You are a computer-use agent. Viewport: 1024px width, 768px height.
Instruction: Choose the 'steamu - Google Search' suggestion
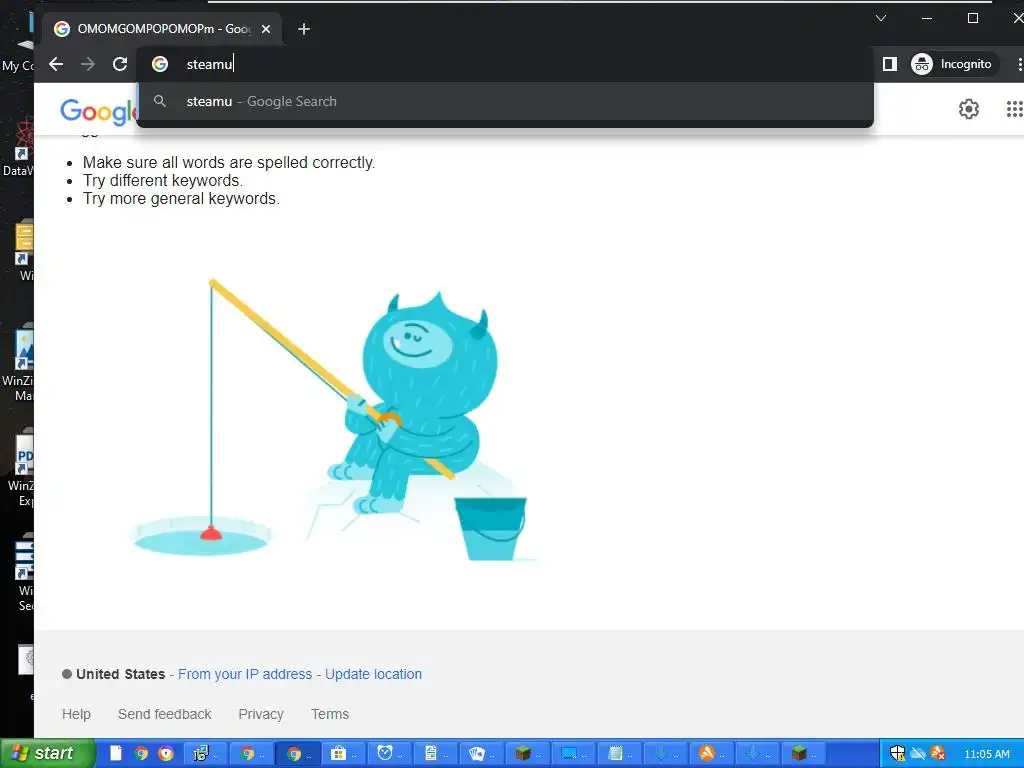[505, 101]
